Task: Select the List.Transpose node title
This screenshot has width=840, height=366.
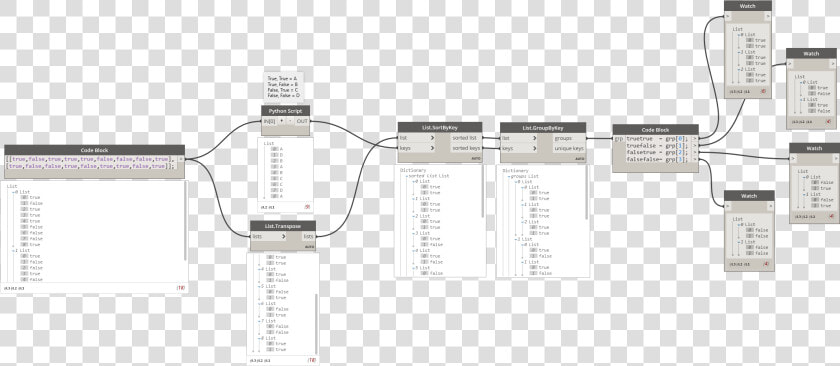Action: coord(283,226)
